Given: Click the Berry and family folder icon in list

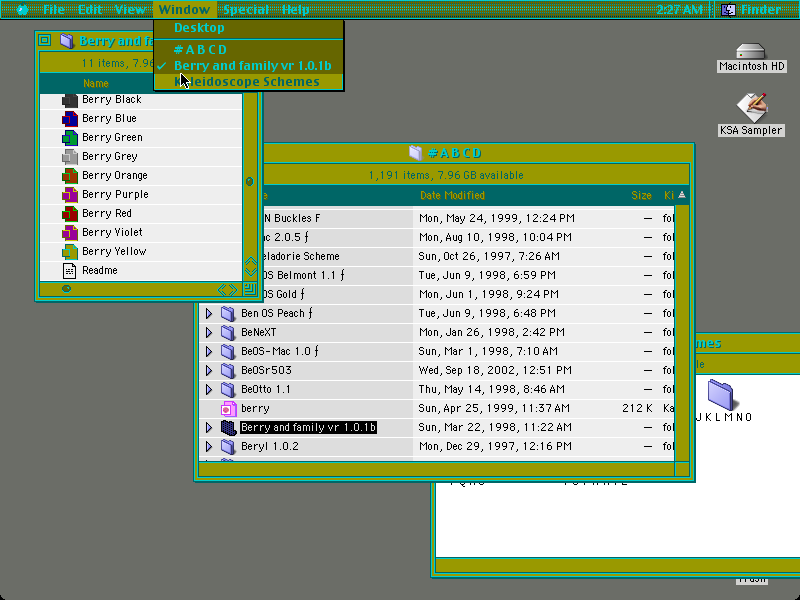Looking at the screenshot, I should click(229, 428).
